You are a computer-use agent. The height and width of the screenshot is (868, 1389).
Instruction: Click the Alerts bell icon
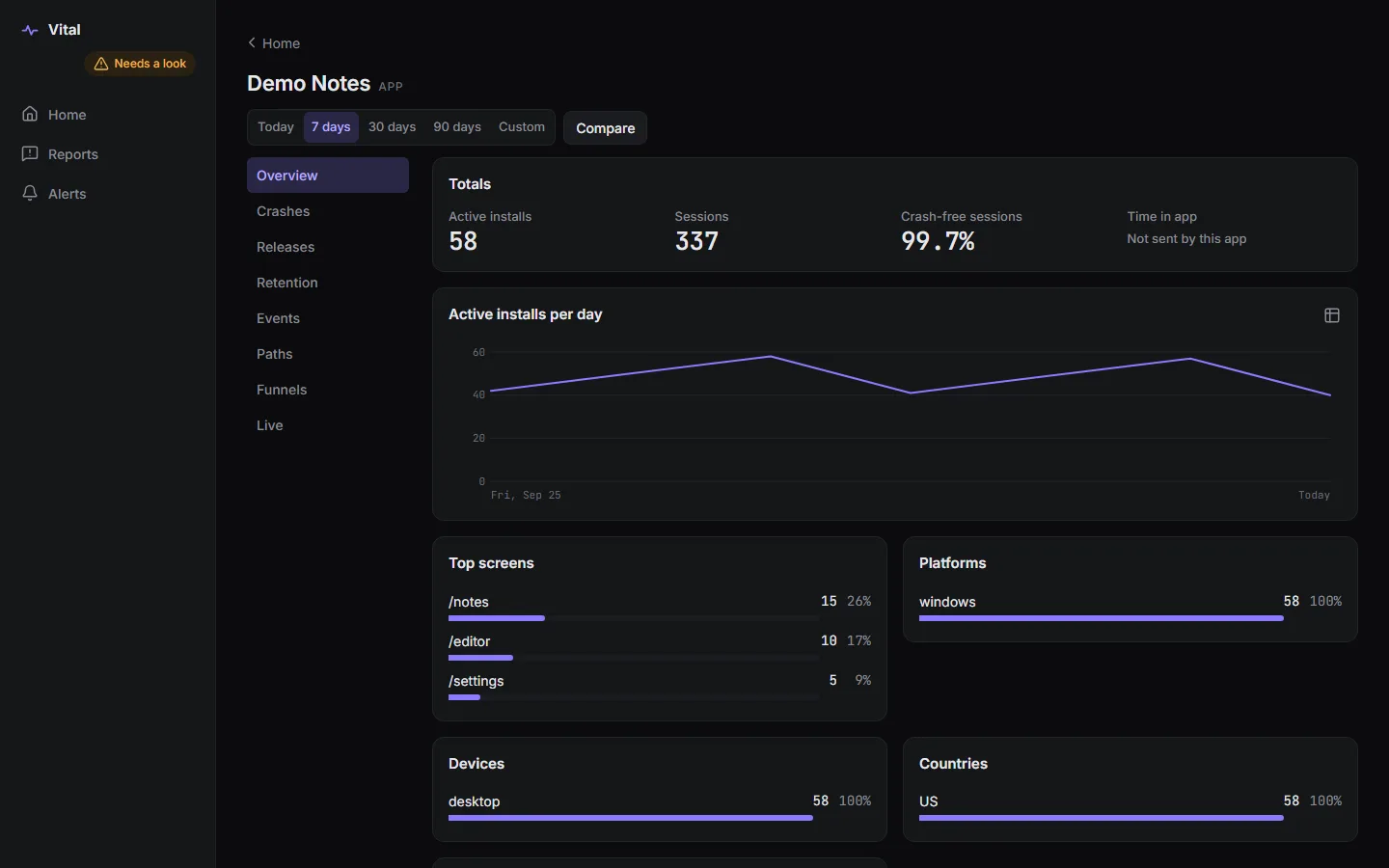click(30, 193)
